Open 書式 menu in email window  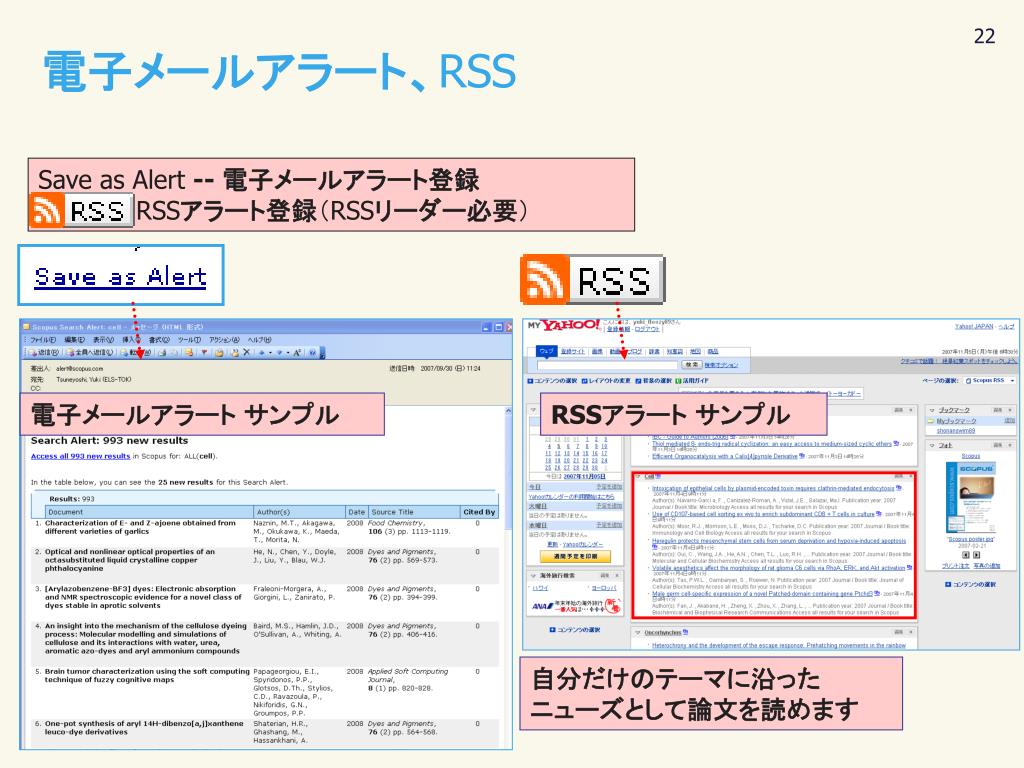pyautogui.click(x=159, y=340)
